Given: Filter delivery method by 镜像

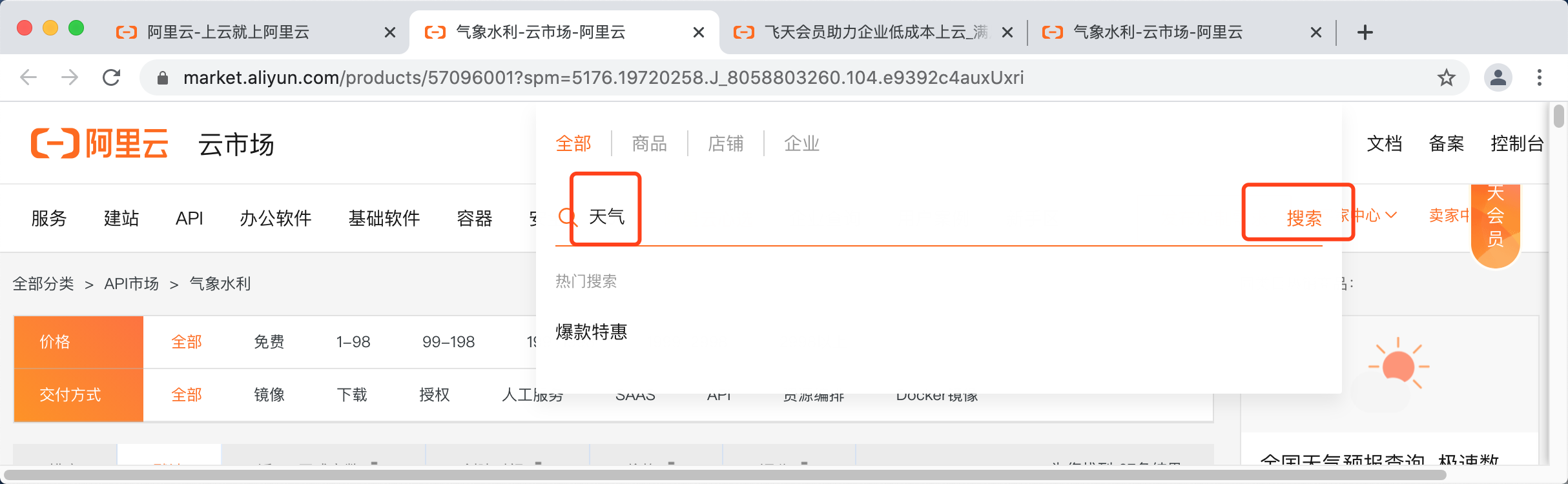Looking at the screenshot, I should tap(269, 395).
